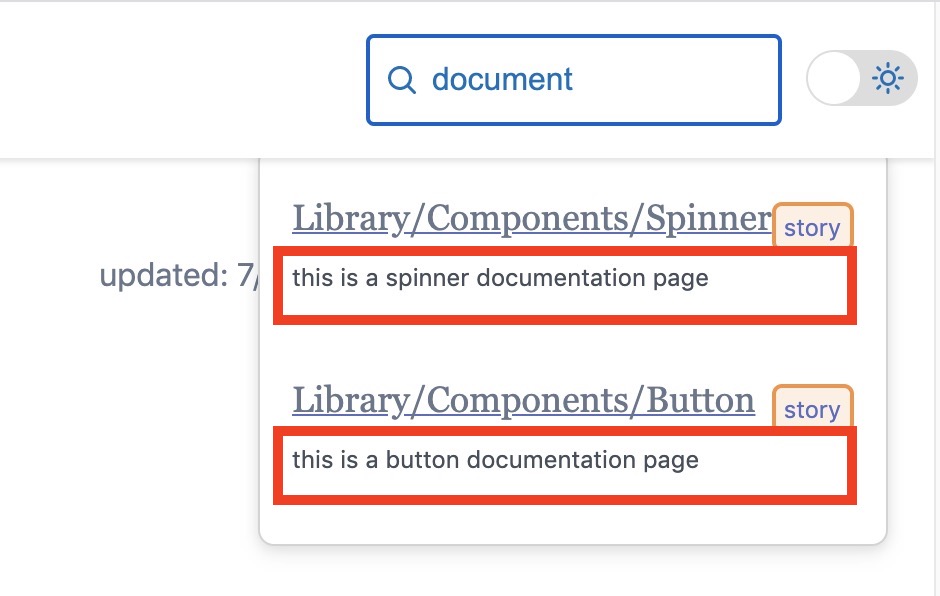Image resolution: width=940 pixels, height=596 pixels.
Task: Select the sun icon on the theme switch
Action: coord(888,77)
